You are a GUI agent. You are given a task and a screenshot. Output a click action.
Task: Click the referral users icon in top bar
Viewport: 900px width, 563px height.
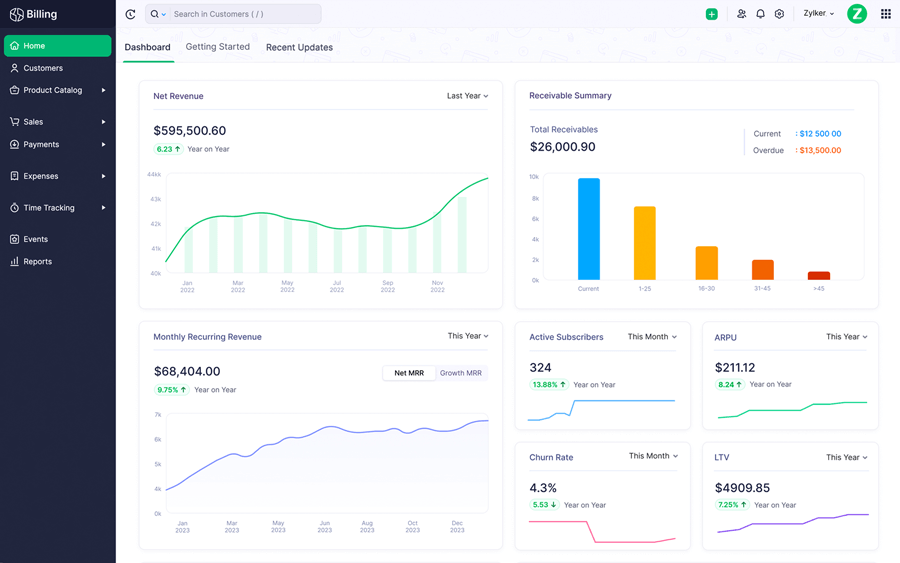(x=741, y=14)
